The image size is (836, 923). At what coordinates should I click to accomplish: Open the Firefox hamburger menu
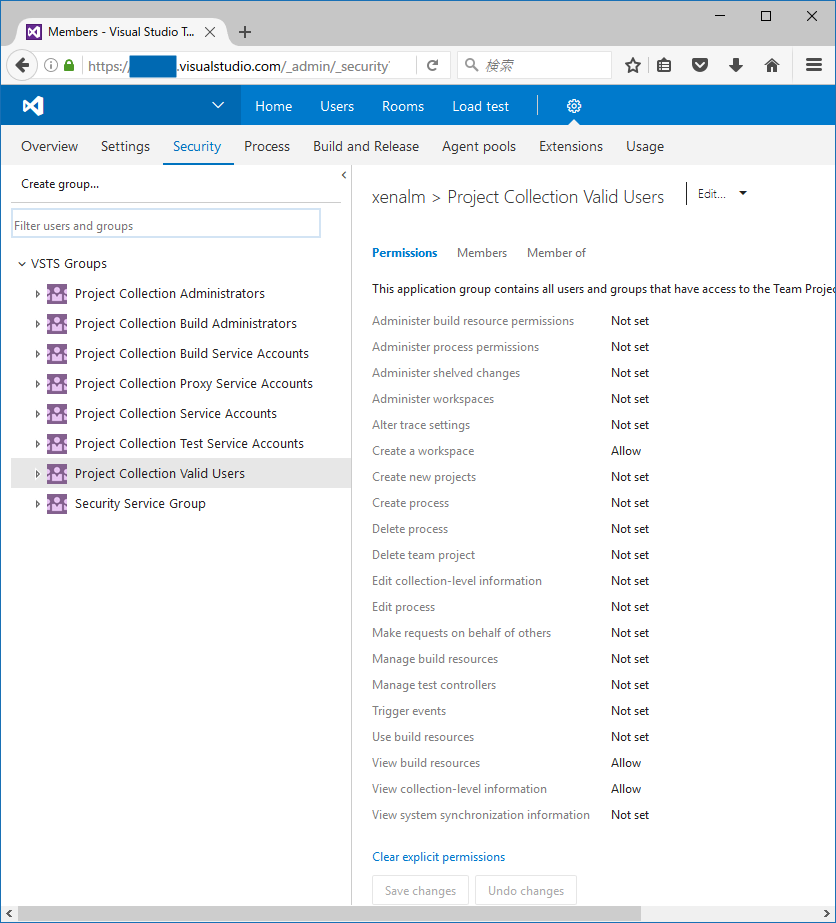point(814,65)
